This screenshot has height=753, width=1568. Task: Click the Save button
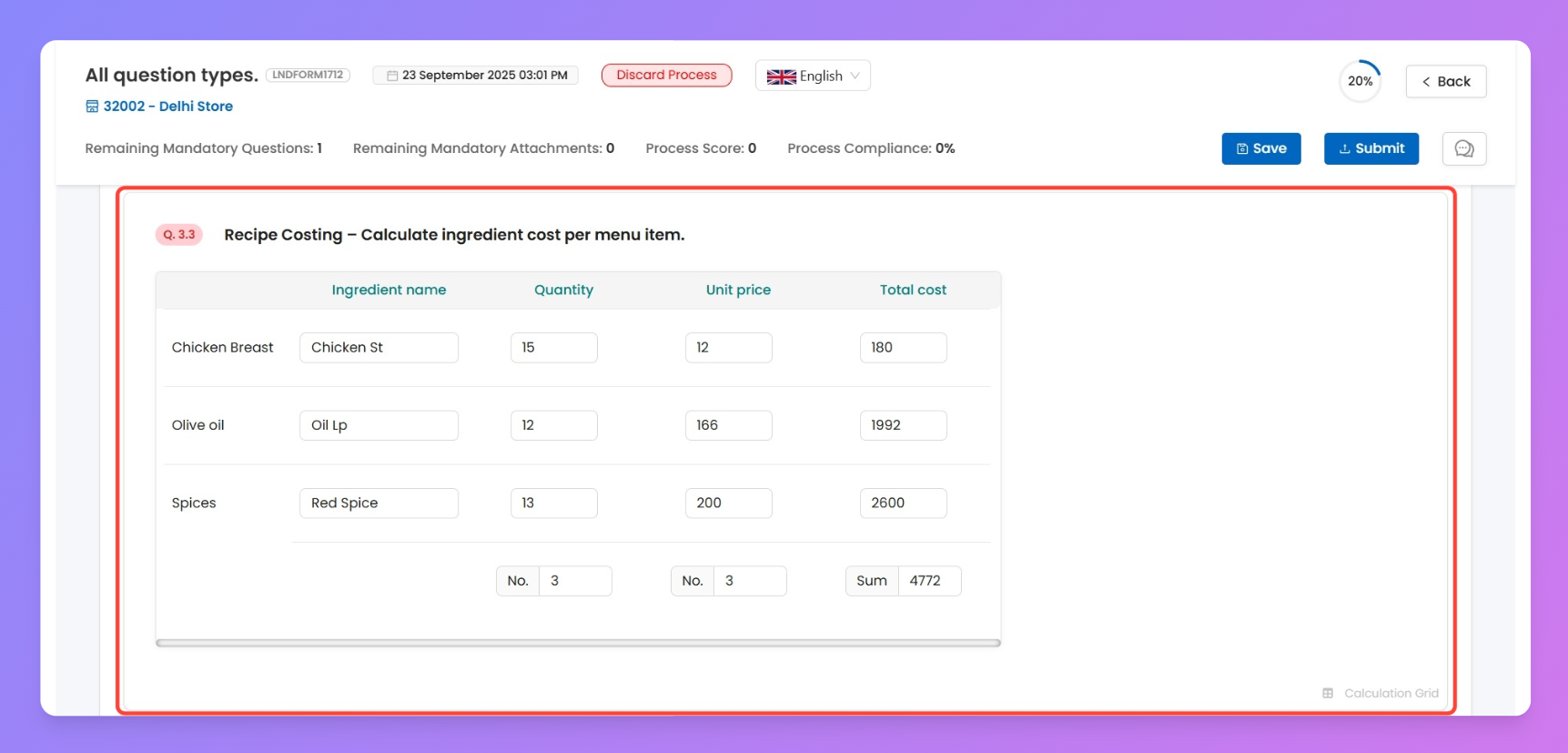click(1260, 148)
